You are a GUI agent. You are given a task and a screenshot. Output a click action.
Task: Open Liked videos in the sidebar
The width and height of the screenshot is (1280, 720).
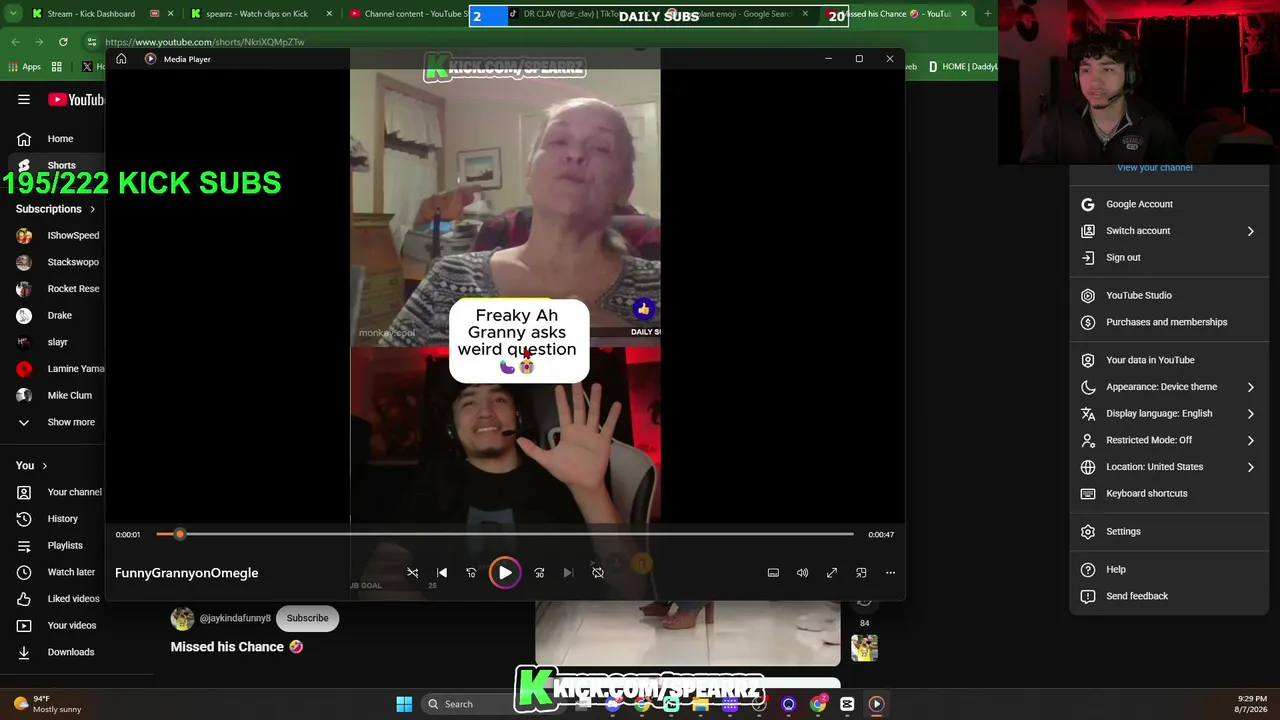pos(60,599)
